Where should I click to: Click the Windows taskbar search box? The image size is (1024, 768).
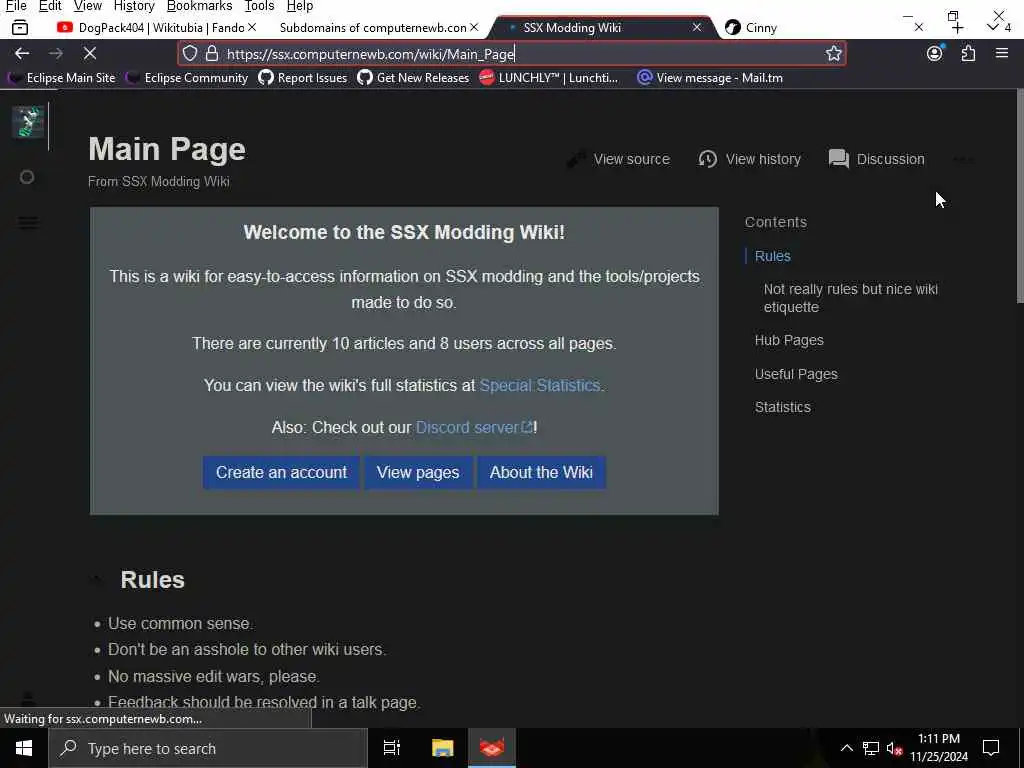pyautogui.click(x=208, y=748)
